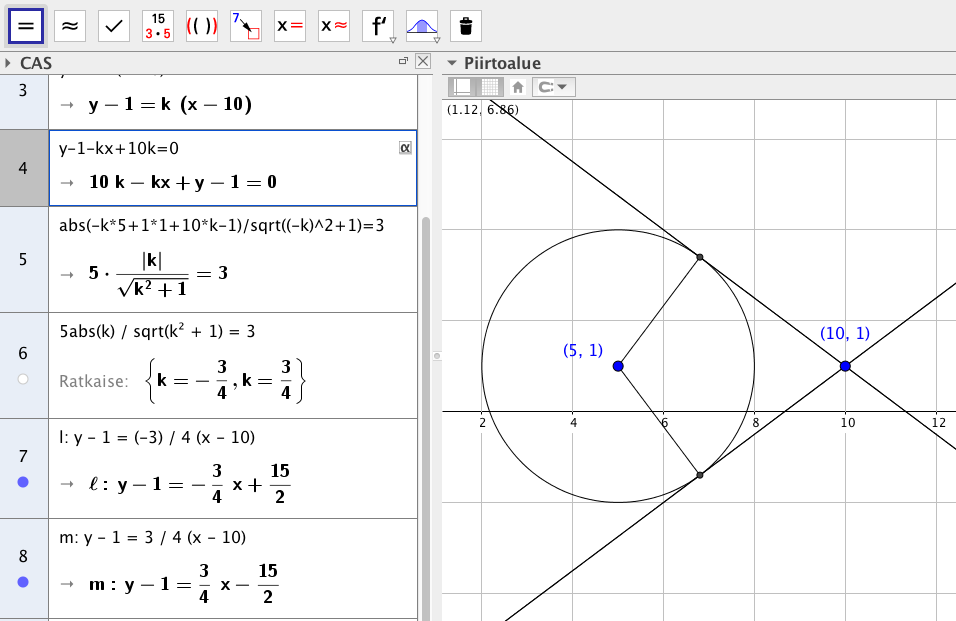Toggle visibility circle for row 6
956x621 pixels.
click(23, 379)
